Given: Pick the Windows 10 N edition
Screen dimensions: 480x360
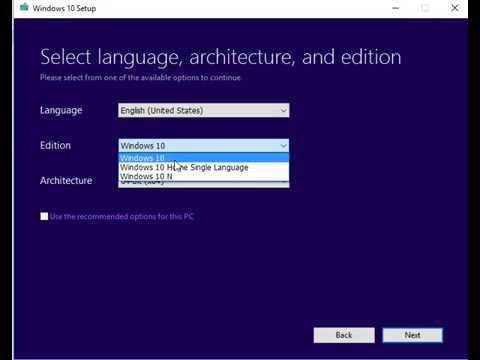Looking at the screenshot, I should point(204,176).
